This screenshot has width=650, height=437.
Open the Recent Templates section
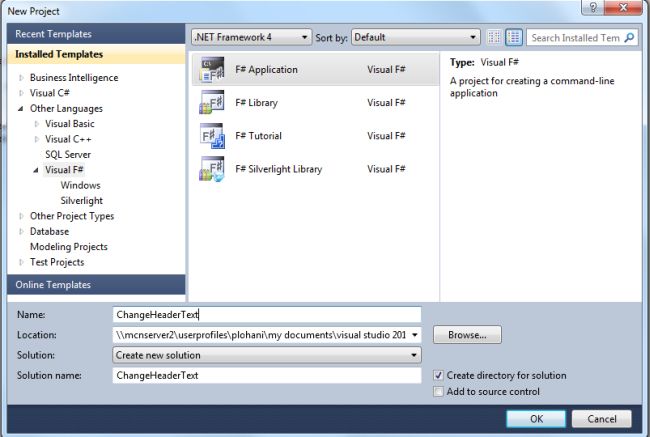96,34
